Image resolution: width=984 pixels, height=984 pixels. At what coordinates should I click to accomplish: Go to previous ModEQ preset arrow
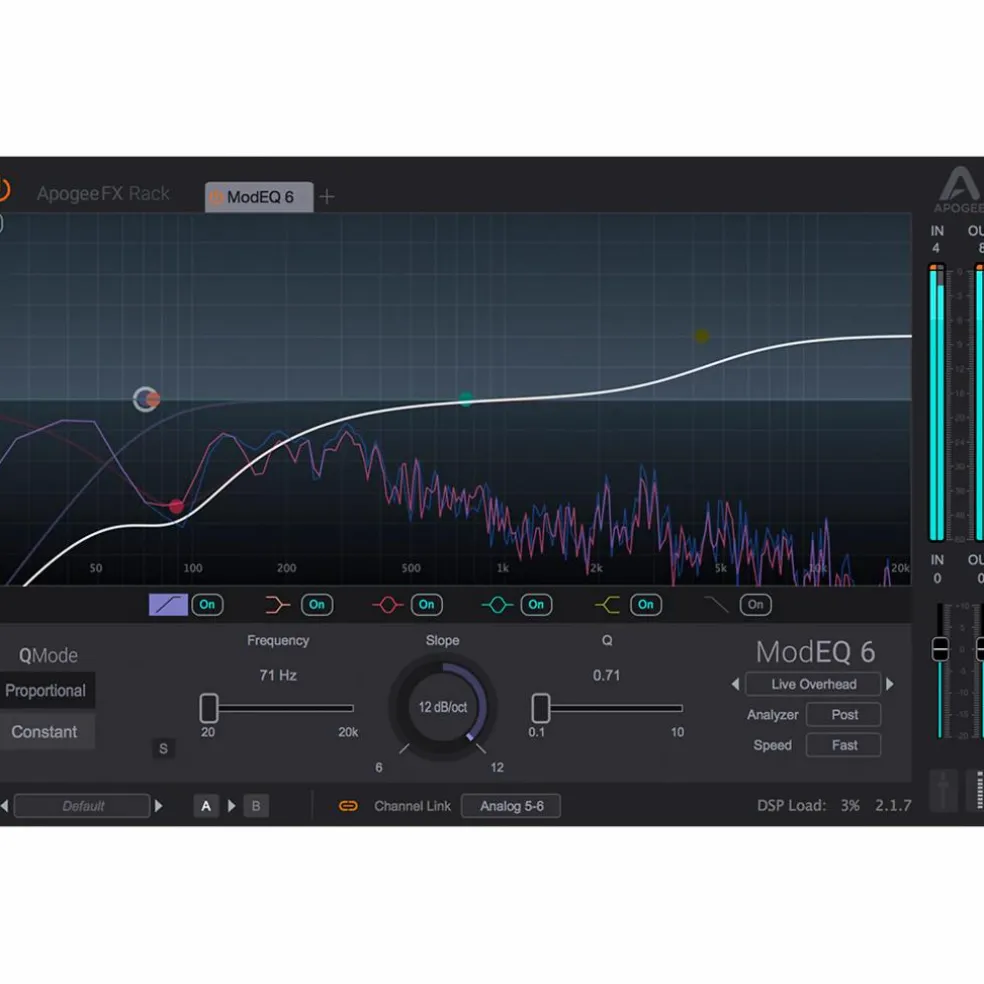click(735, 684)
